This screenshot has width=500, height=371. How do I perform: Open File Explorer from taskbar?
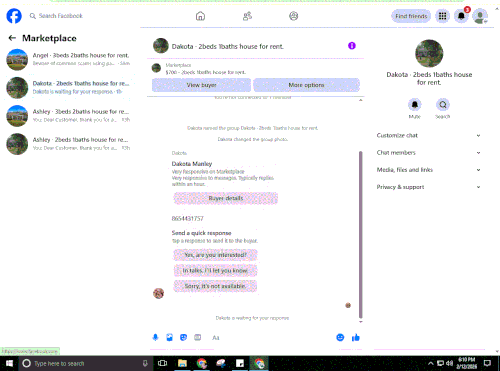click(x=182, y=363)
